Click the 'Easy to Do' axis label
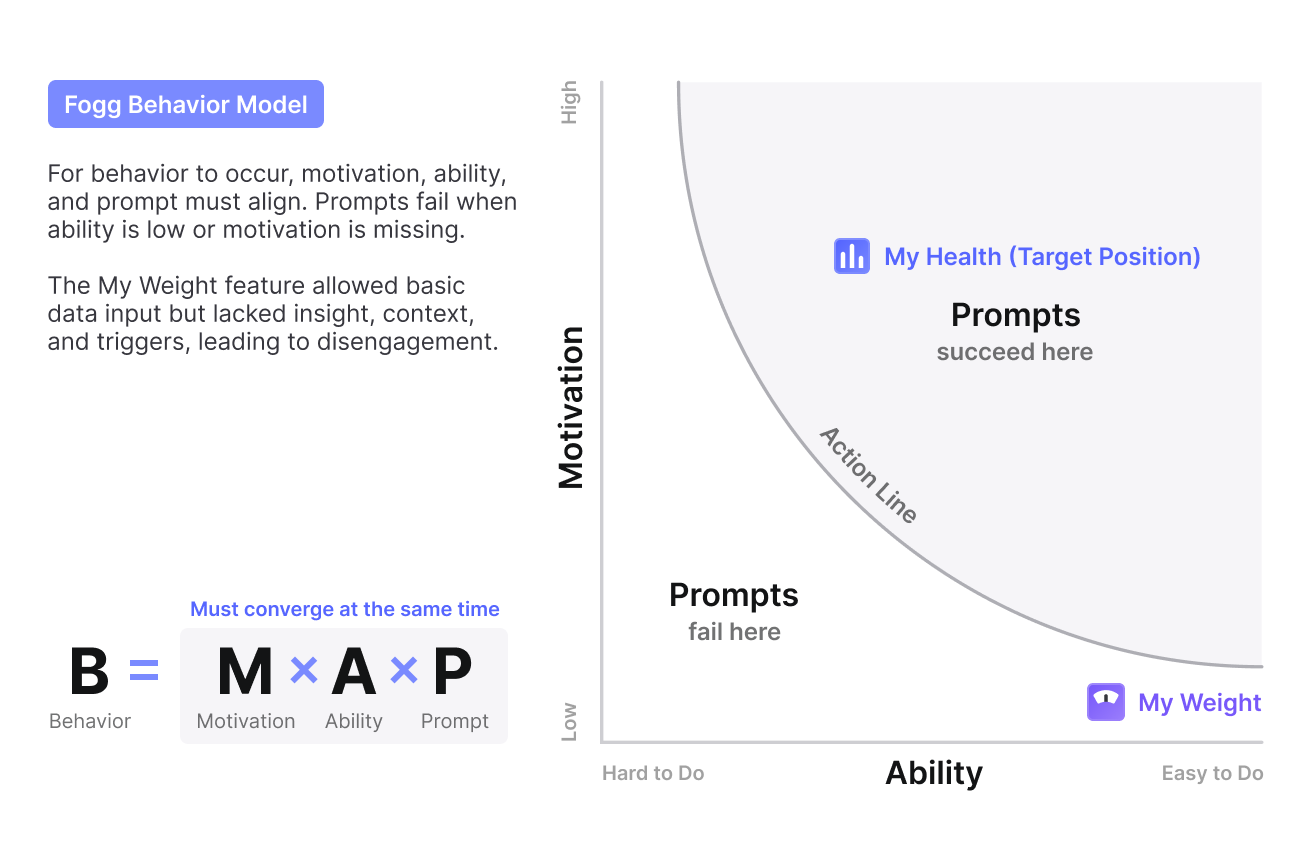This screenshot has width=1312, height=864. (x=1212, y=773)
